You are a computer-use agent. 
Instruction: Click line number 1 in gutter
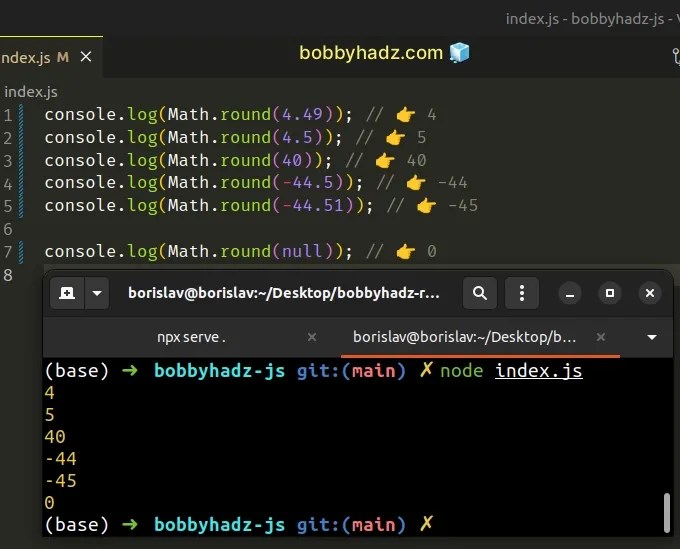click(8, 115)
